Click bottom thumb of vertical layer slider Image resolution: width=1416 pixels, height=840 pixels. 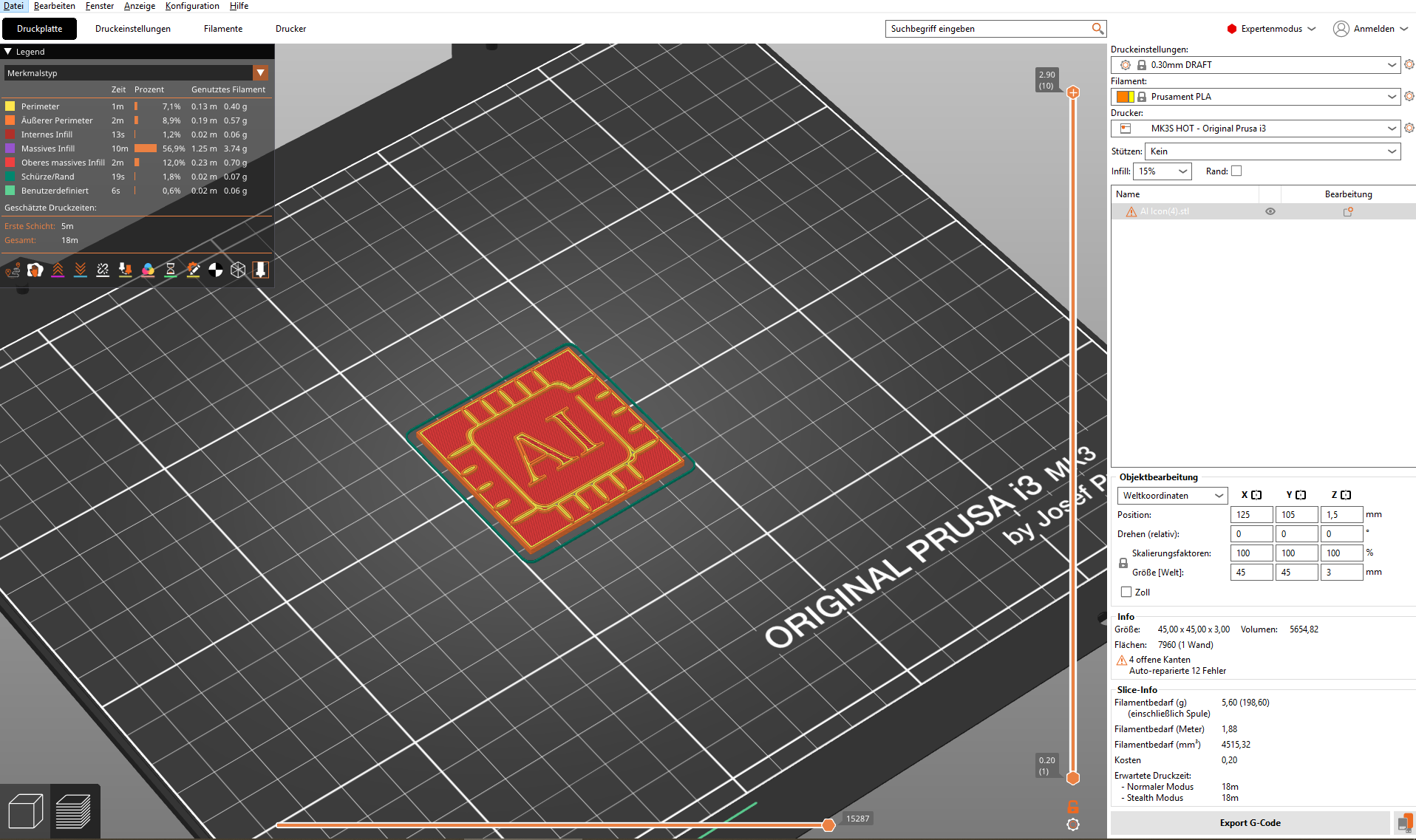(1073, 778)
